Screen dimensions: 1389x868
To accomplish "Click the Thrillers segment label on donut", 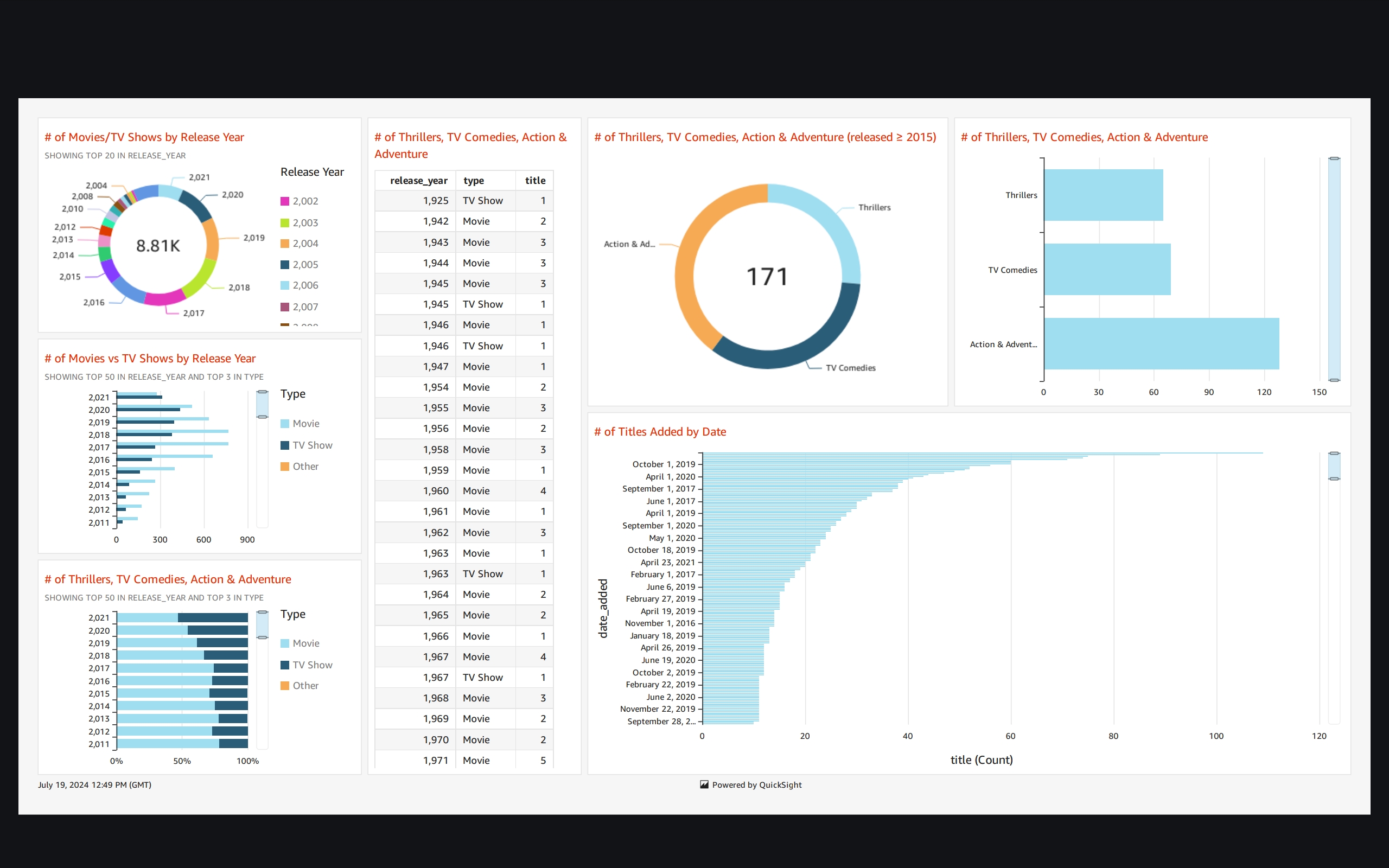I will tap(874, 207).
